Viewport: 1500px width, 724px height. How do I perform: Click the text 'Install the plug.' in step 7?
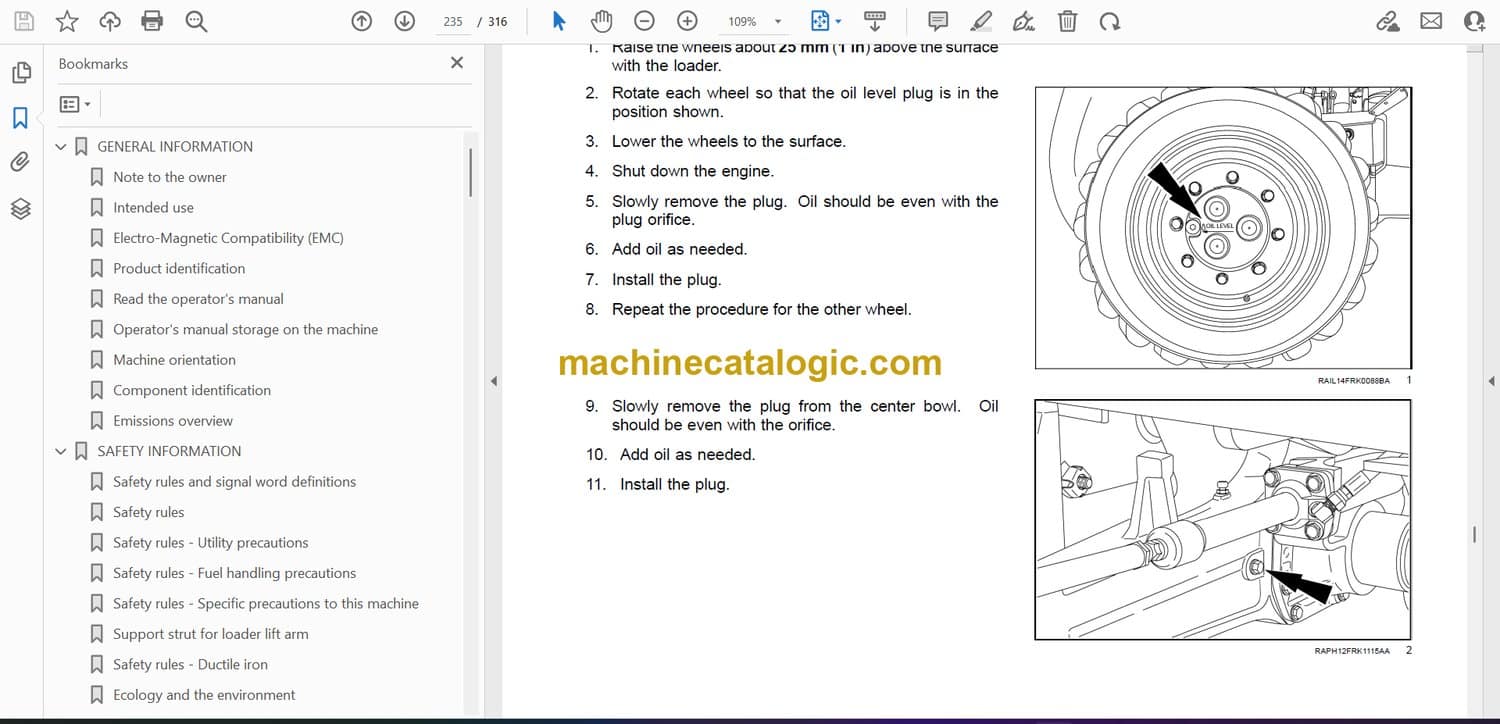tap(666, 280)
